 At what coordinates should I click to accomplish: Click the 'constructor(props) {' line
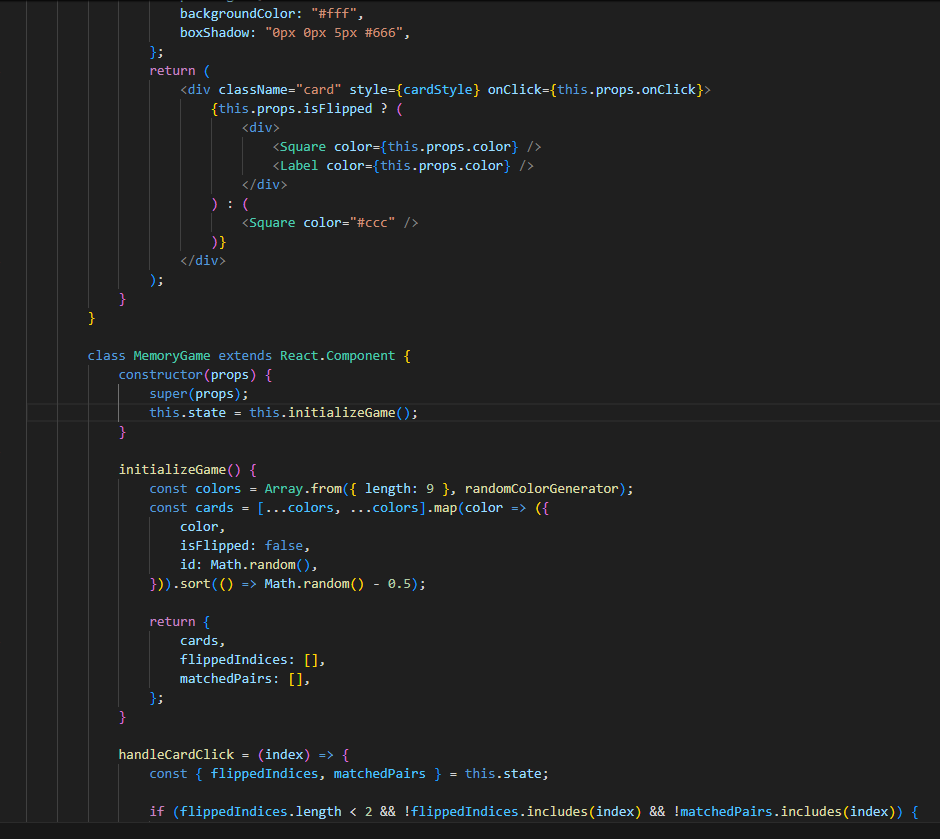(x=195, y=375)
